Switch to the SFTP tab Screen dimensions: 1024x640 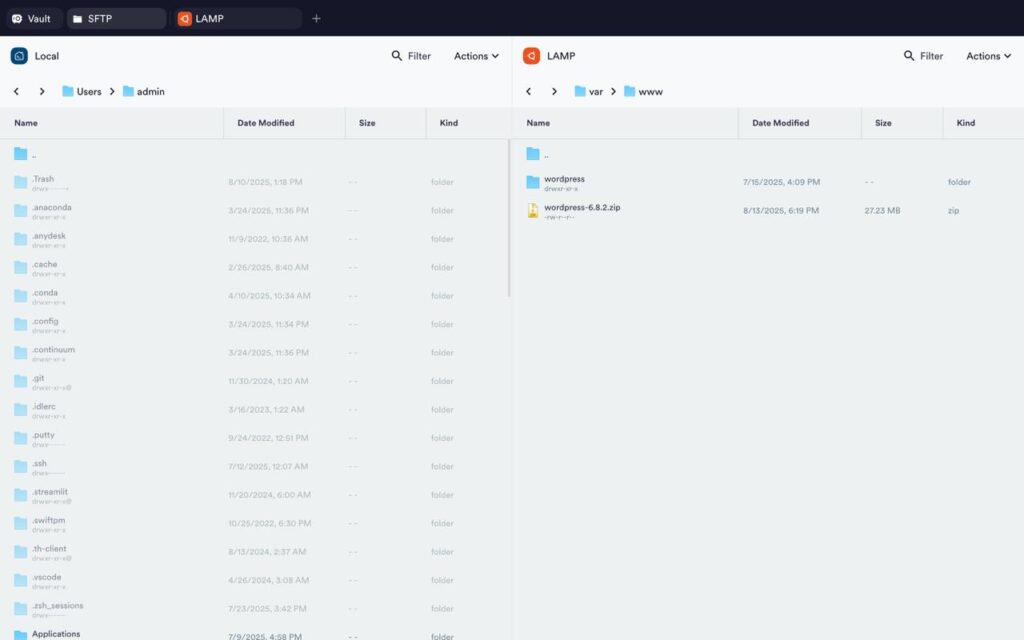(116, 18)
